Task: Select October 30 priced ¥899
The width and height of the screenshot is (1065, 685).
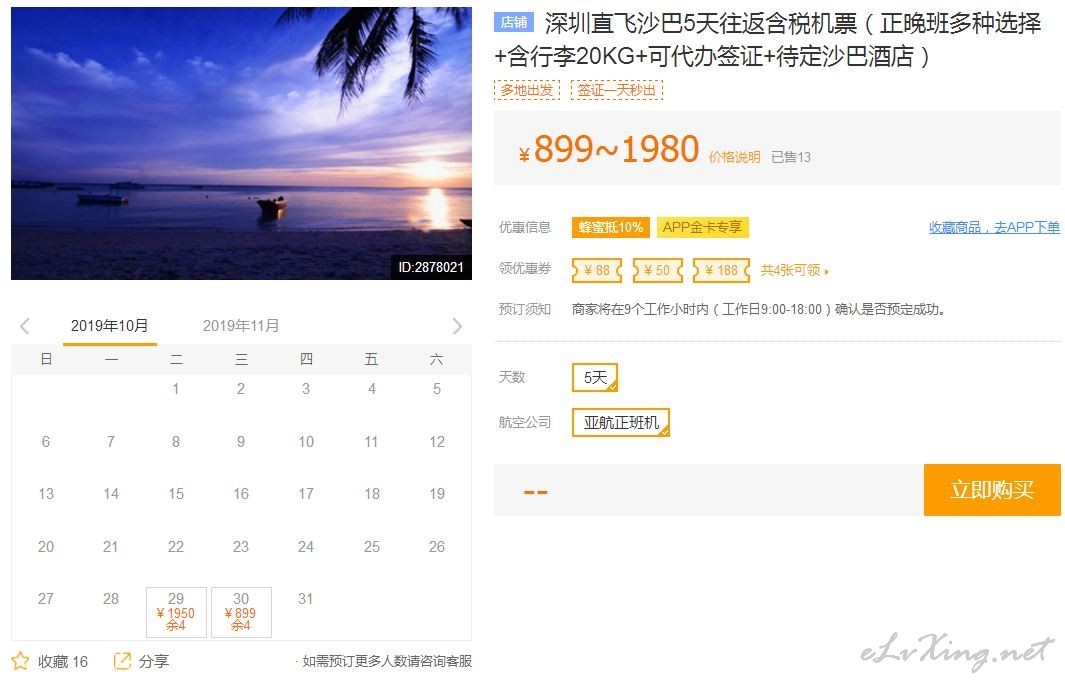Action: [241, 612]
